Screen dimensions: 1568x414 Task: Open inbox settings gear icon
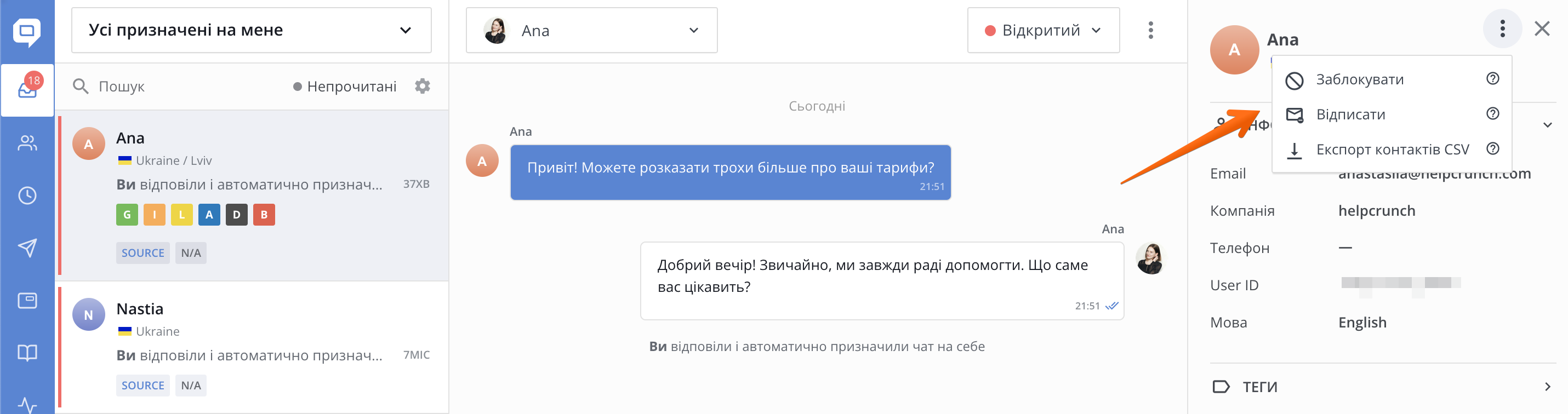tap(423, 87)
